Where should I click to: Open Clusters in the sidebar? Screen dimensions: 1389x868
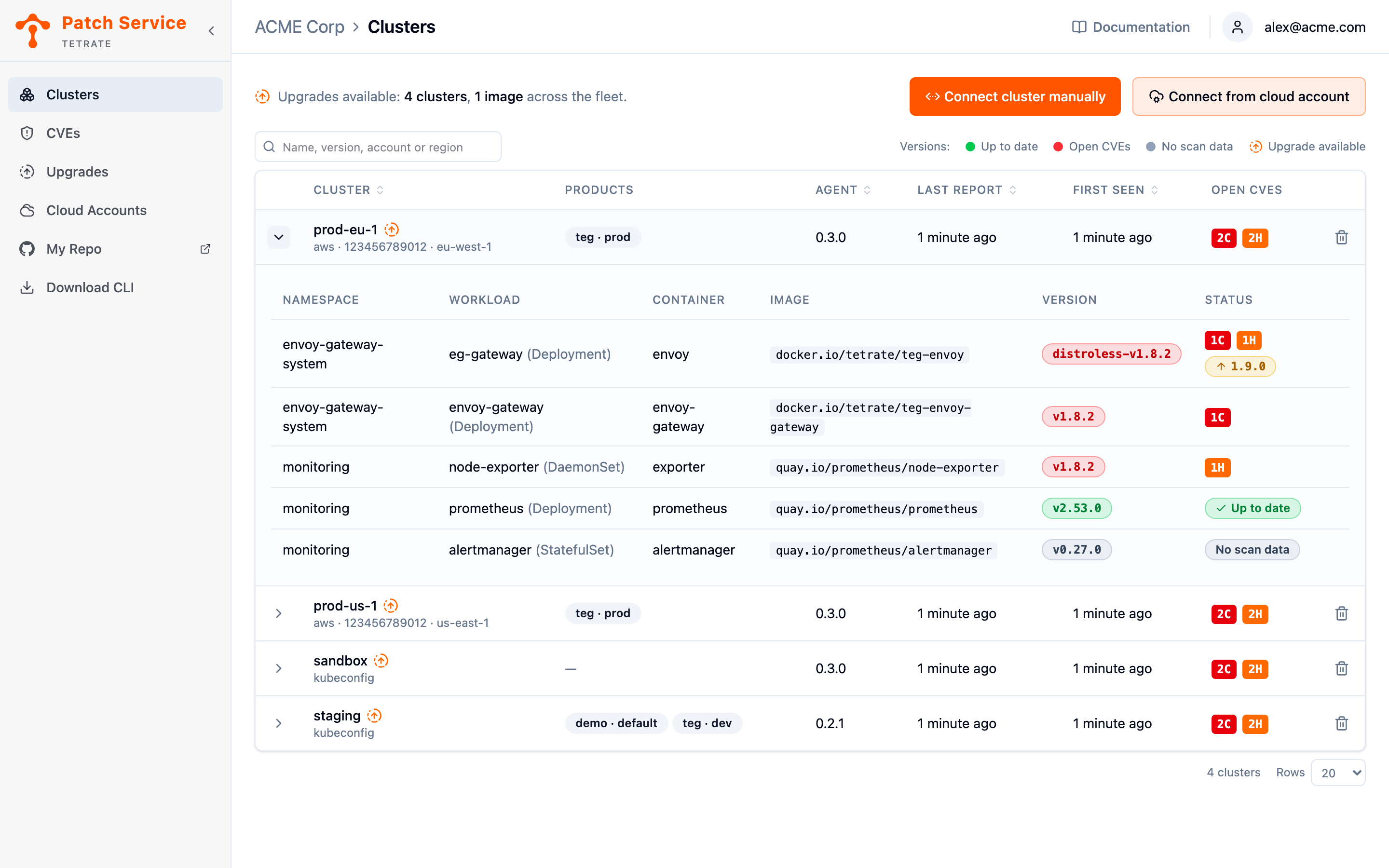point(115,95)
